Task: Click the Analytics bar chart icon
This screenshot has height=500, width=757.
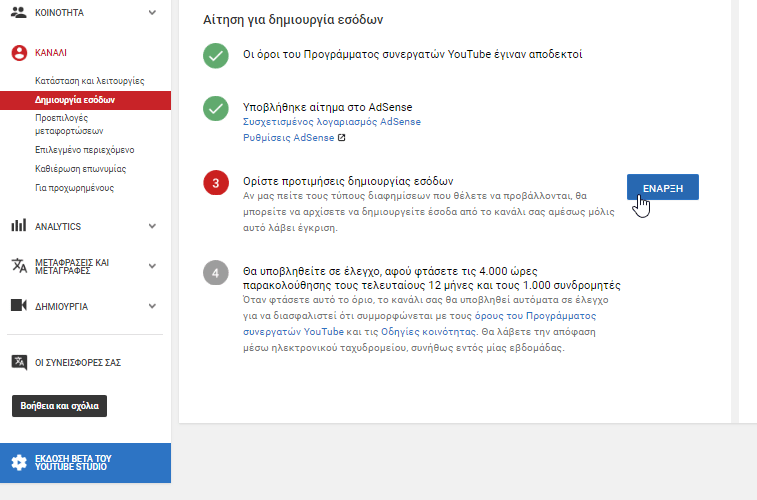Action: click(19, 225)
